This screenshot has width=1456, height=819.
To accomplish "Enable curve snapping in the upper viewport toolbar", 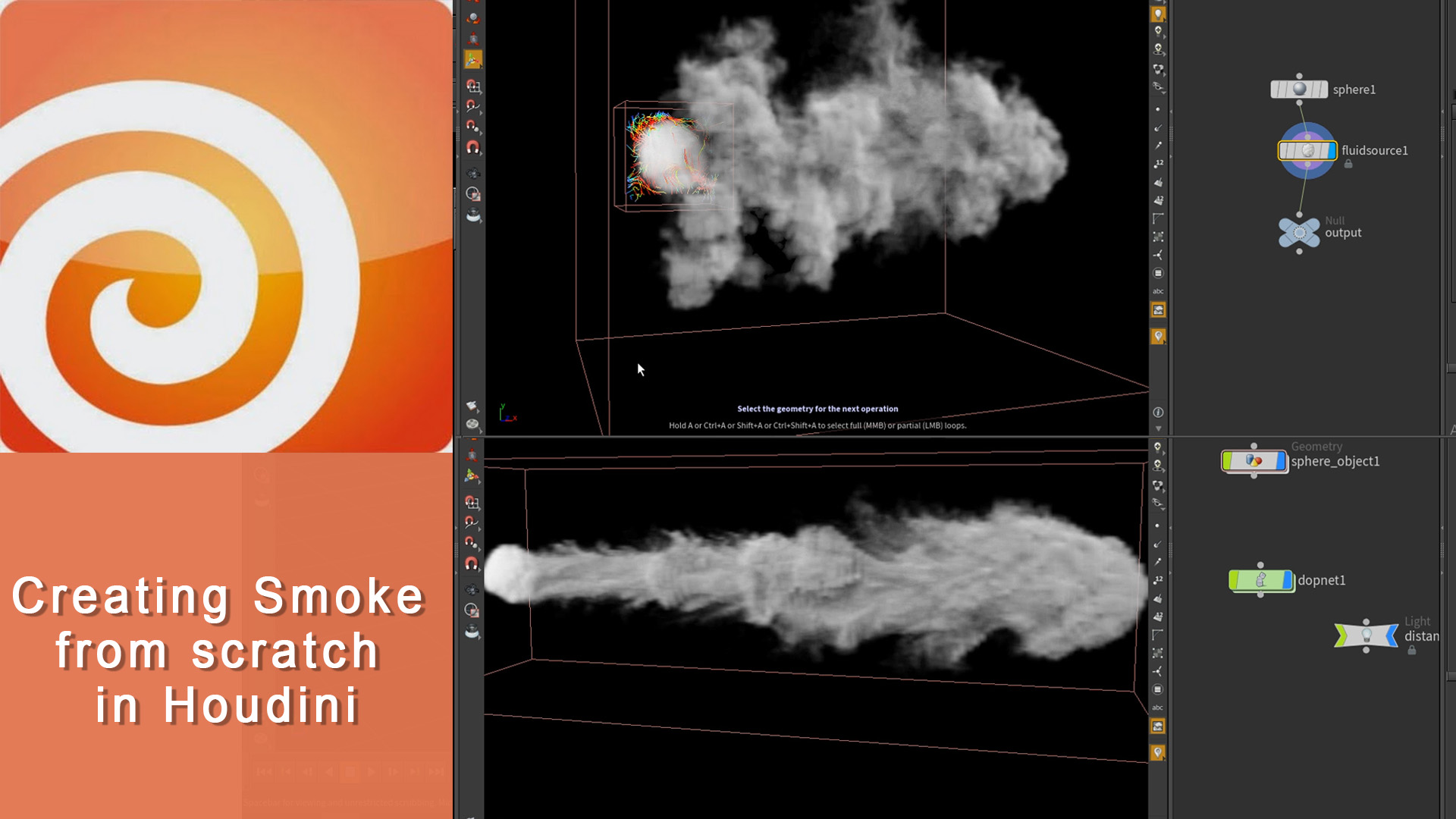I will [x=473, y=106].
